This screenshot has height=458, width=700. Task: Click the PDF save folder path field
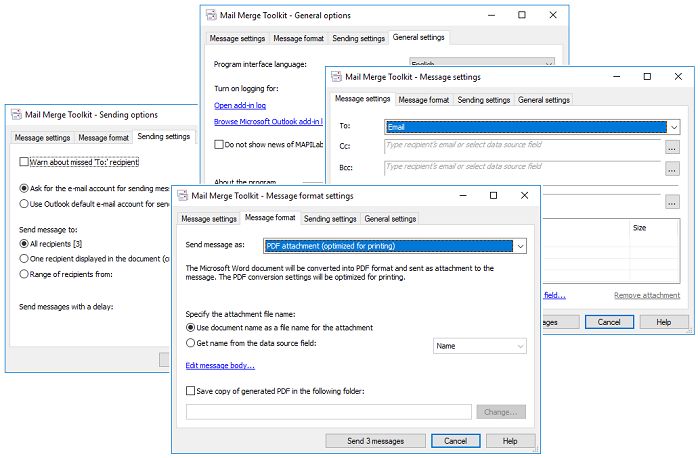click(329, 412)
